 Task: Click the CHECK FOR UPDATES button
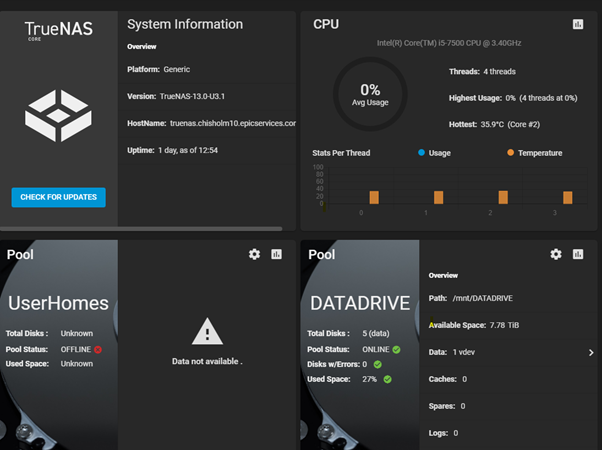58,197
